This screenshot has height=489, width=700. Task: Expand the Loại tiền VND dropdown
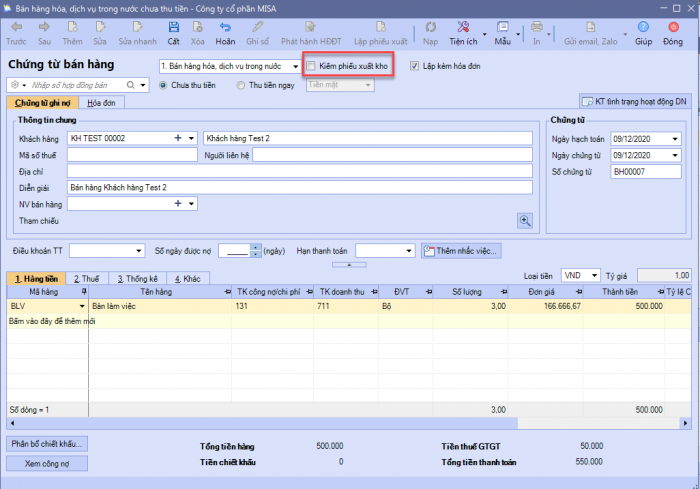tap(594, 275)
